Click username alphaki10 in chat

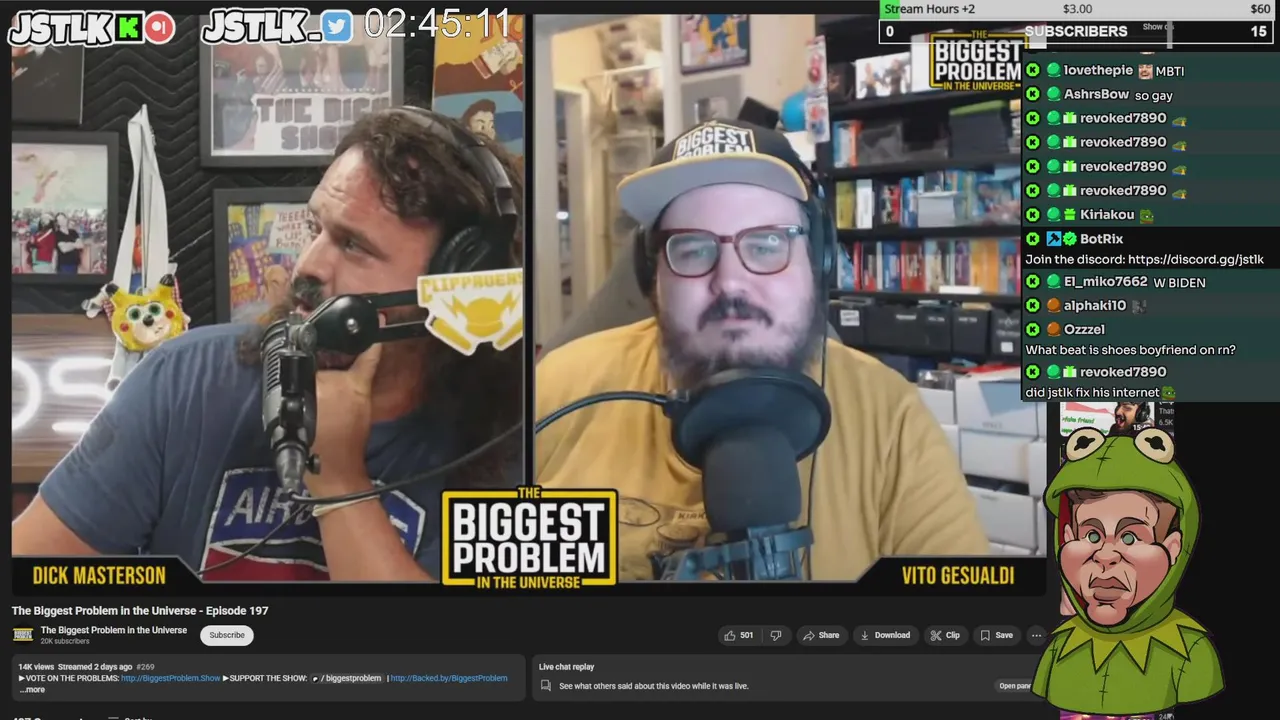coord(1095,305)
